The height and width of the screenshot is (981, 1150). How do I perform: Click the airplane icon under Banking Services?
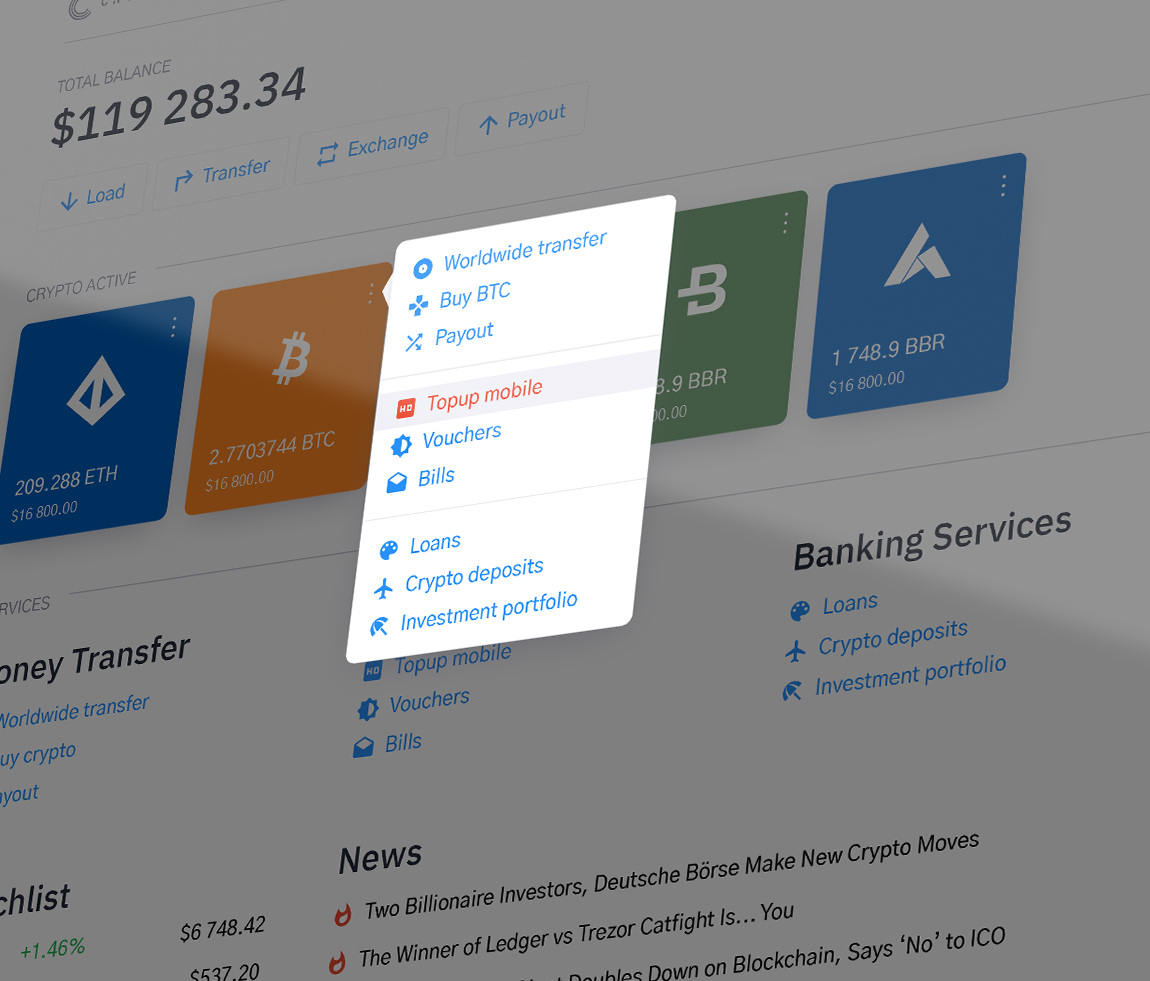tap(796, 650)
